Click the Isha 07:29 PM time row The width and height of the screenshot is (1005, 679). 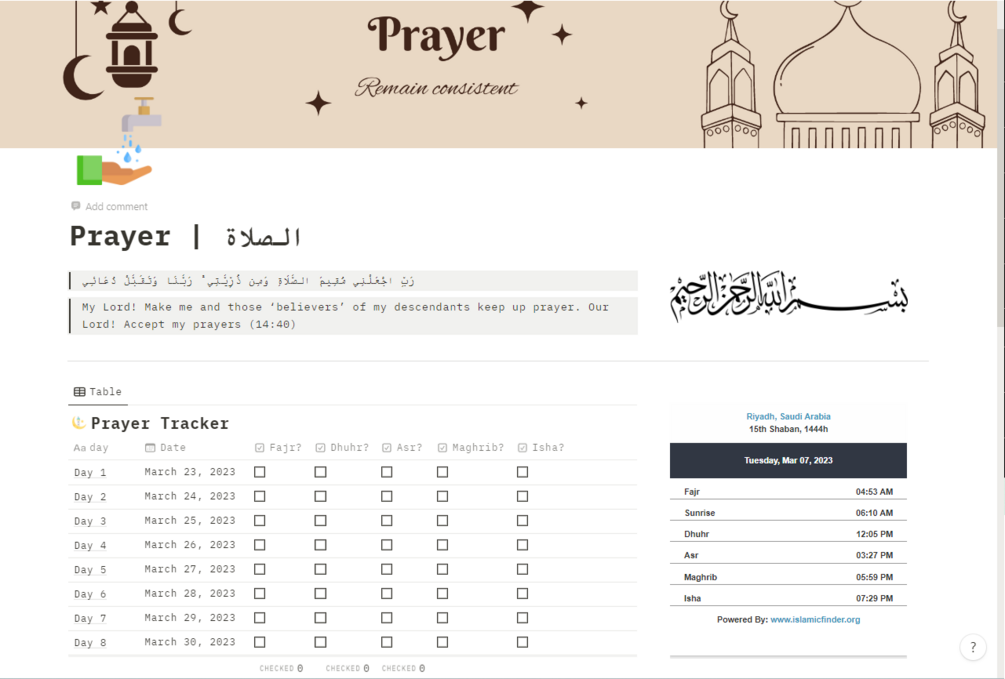point(788,598)
